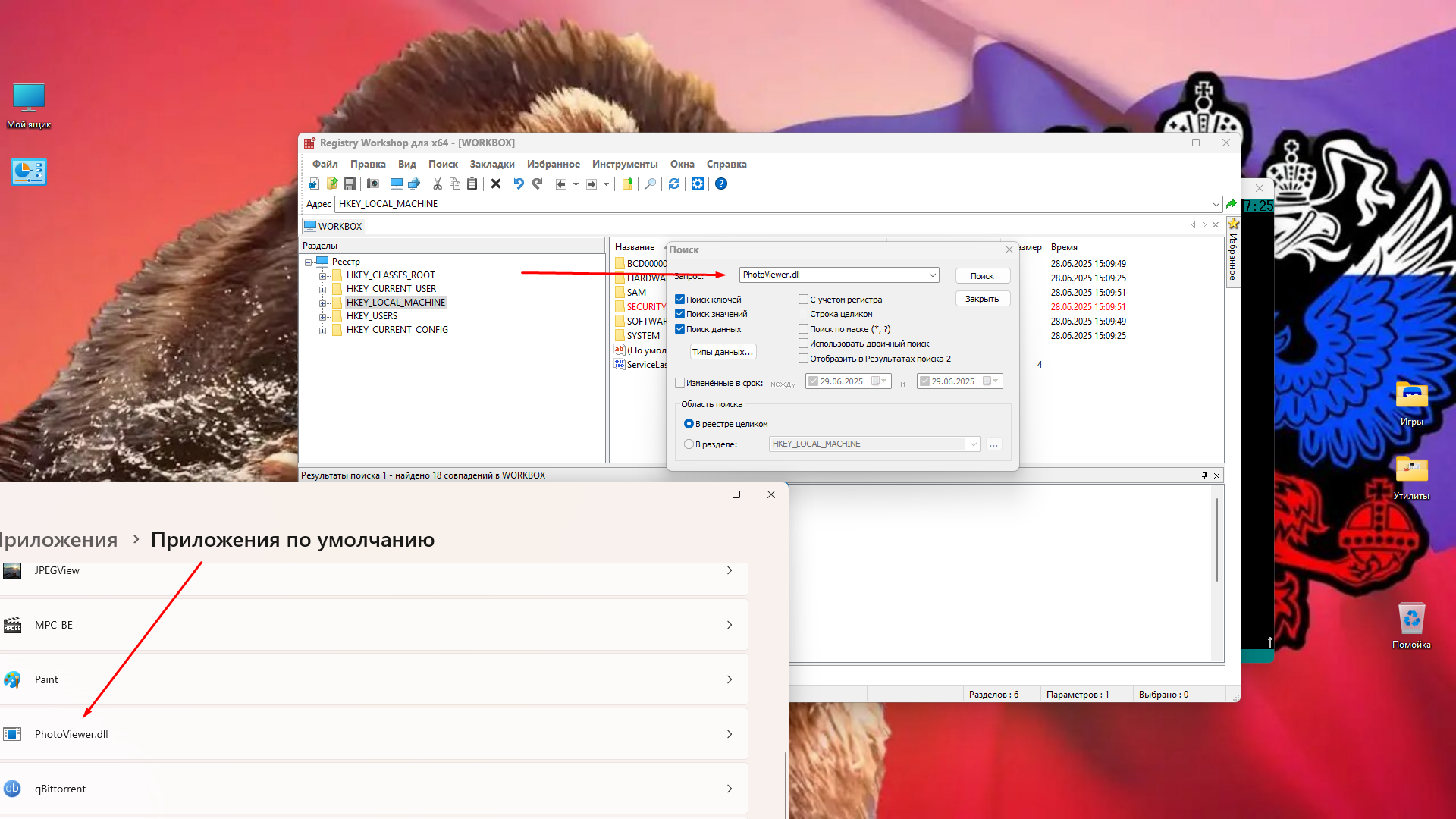Open the Закладки menu
1456x819 pixels.
pyautogui.click(x=491, y=164)
